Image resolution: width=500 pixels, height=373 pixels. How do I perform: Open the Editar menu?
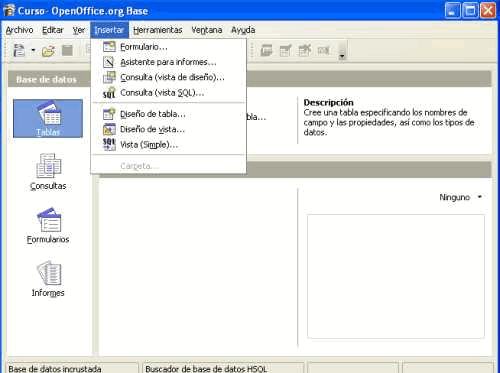coord(53,30)
